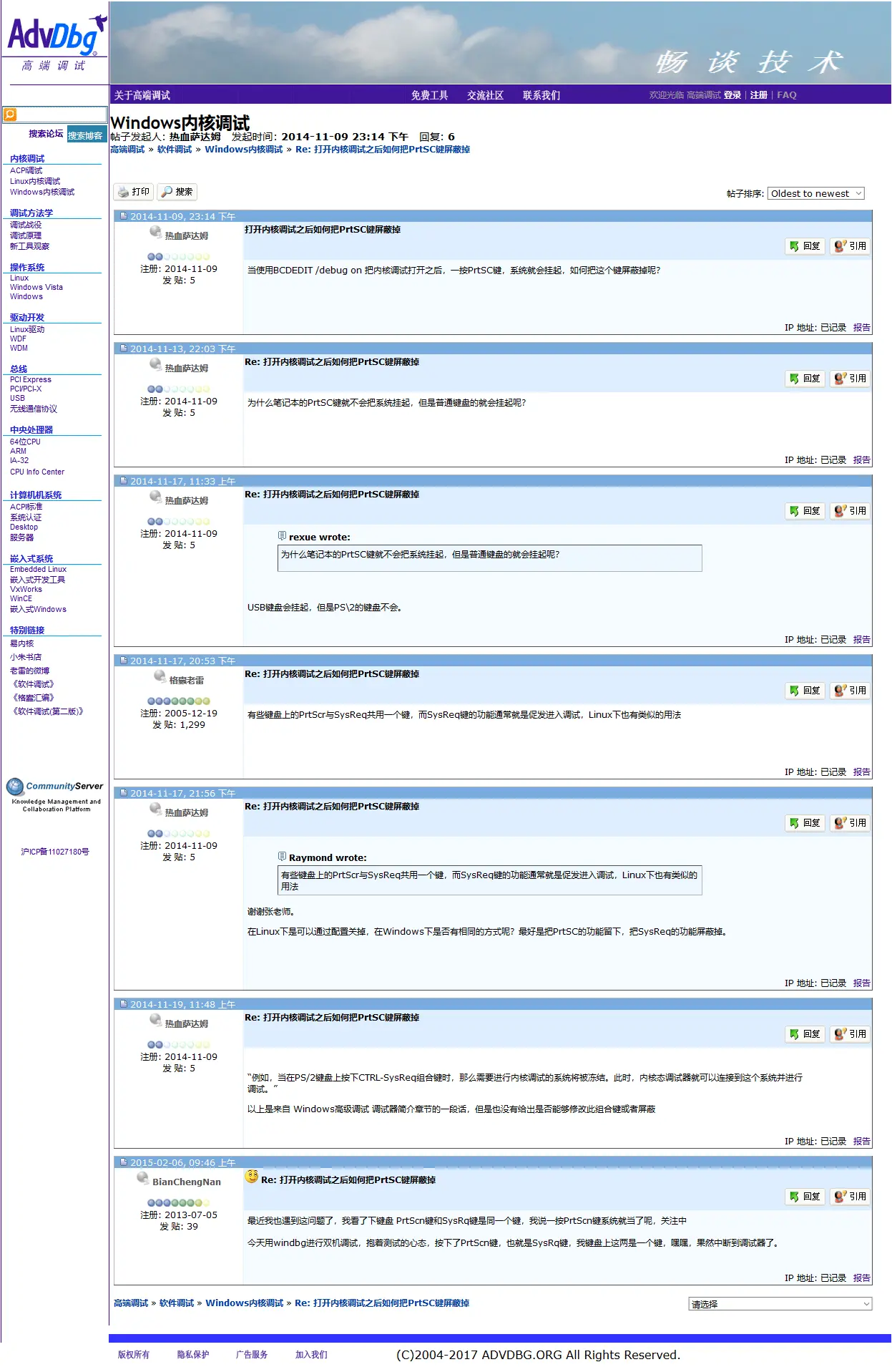This screenshot has width=892, height=1372.
Task: Click the magnifier icon on 搜索 button
Action: pyautogui.click(x=167, y=192)
